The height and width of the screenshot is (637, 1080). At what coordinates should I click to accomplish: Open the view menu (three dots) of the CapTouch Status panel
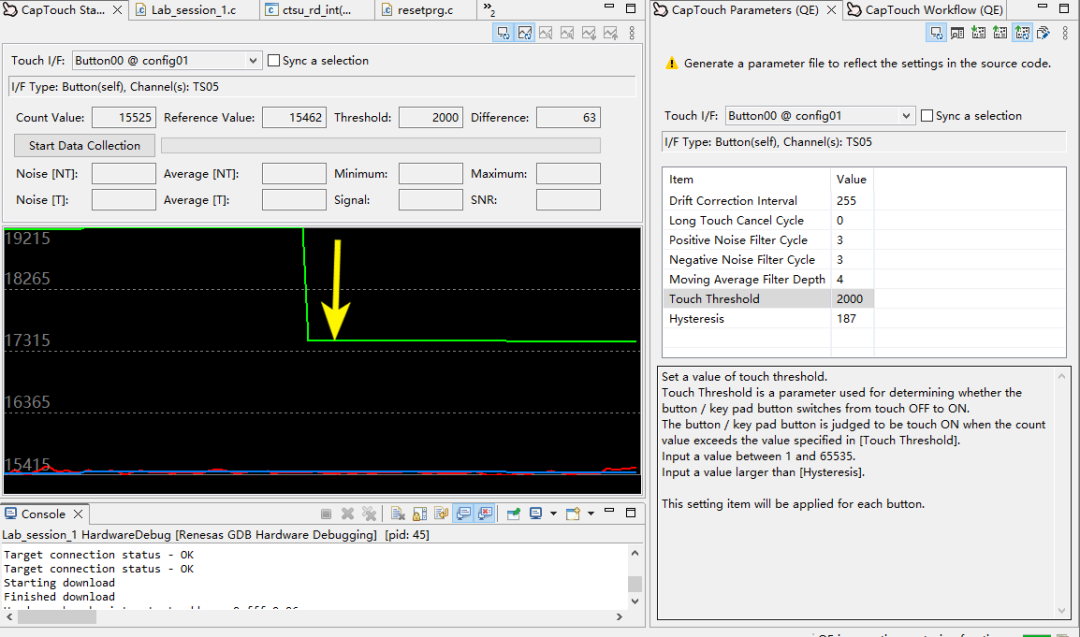coord(632,33)
